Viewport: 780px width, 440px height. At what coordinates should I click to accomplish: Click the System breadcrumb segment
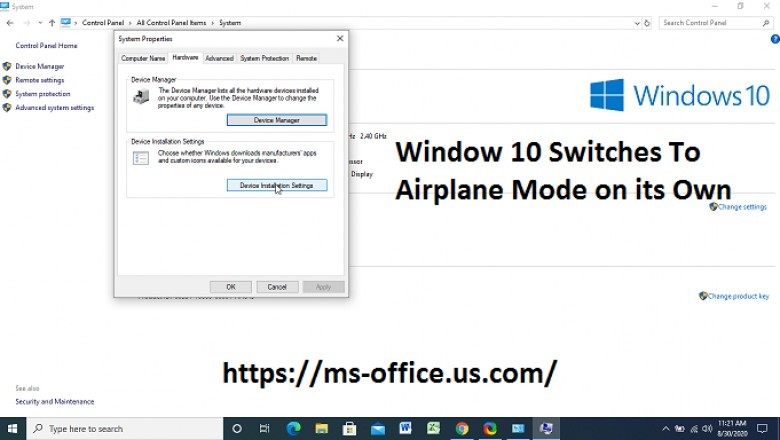(x=230, y=23)
